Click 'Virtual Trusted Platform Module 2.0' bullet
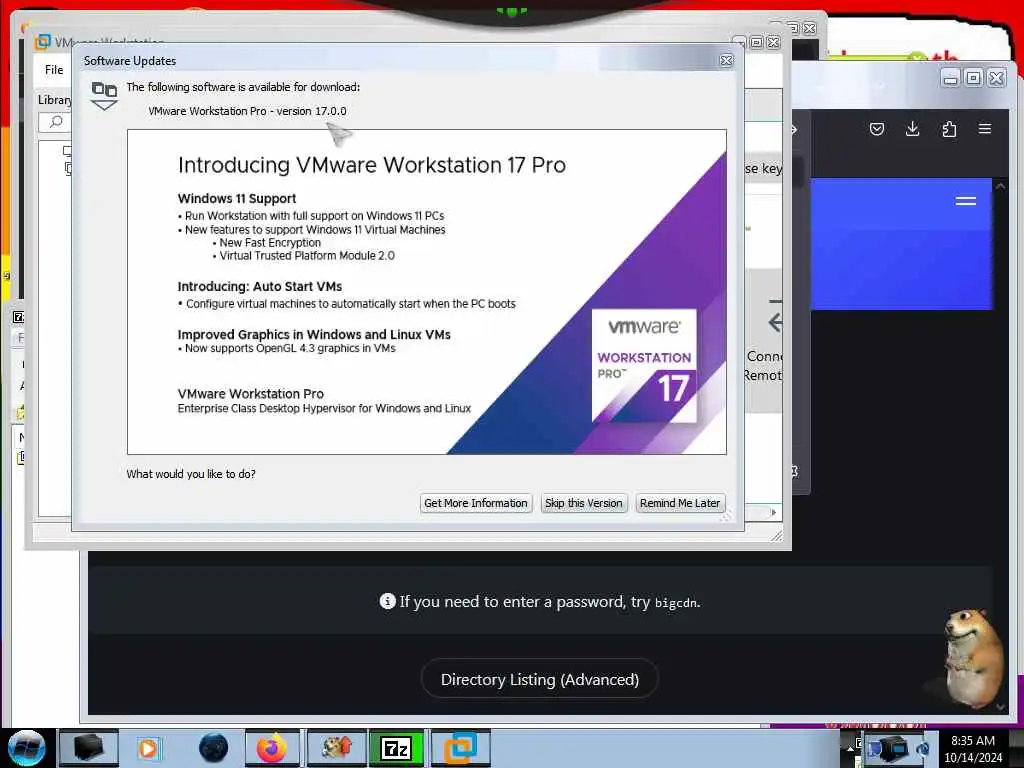 pyautogui.click(x=307, y=255)
